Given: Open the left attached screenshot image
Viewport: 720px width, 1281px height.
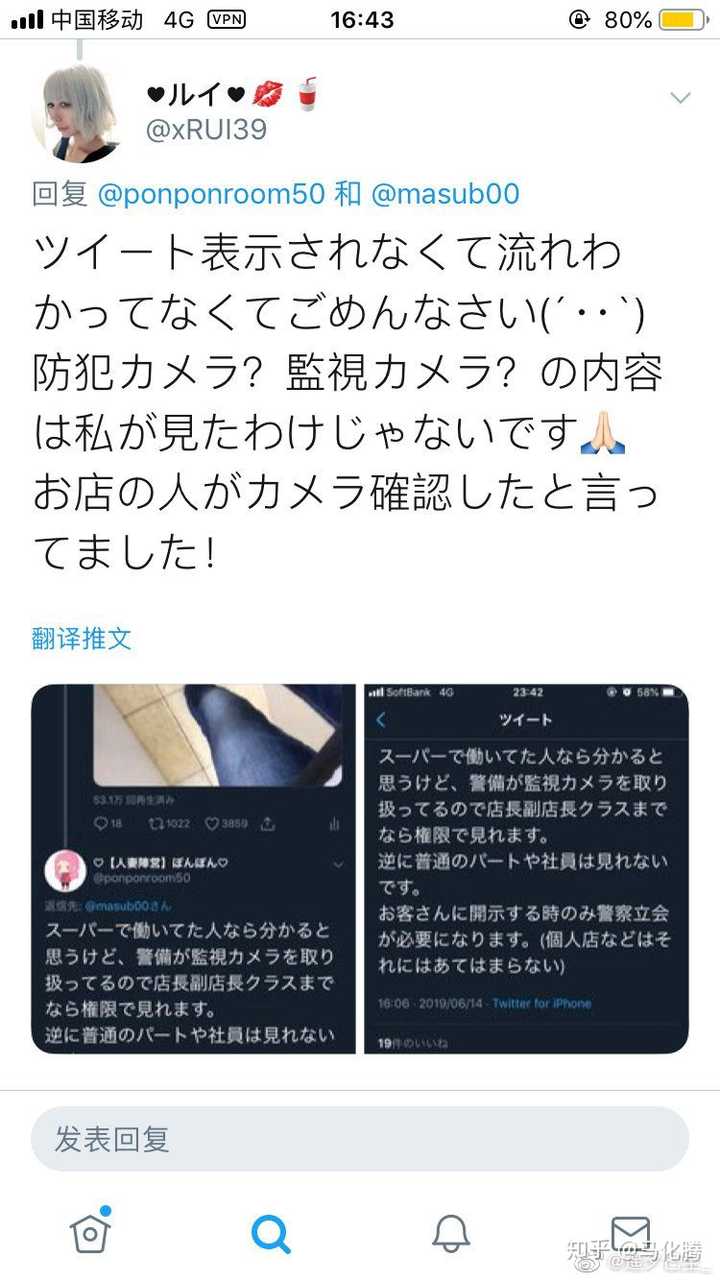Looking at the screenshot, I should [x=194, y=868].
